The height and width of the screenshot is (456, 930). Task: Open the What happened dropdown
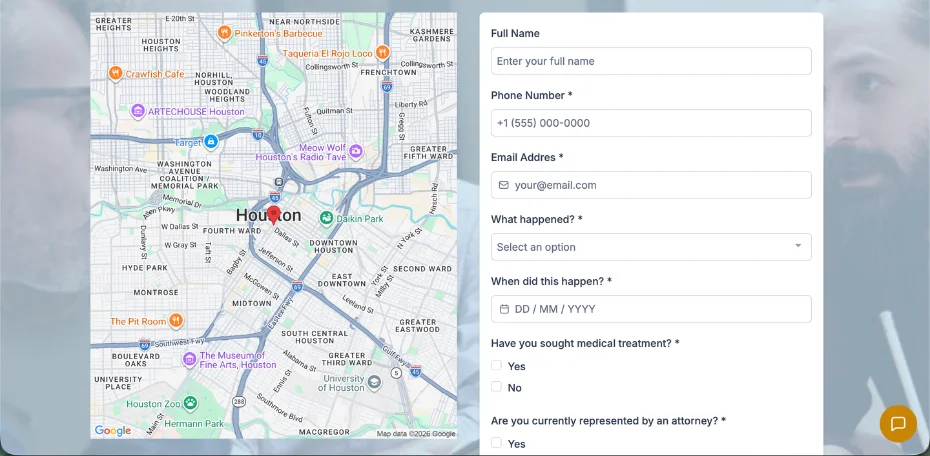point(651,247)
